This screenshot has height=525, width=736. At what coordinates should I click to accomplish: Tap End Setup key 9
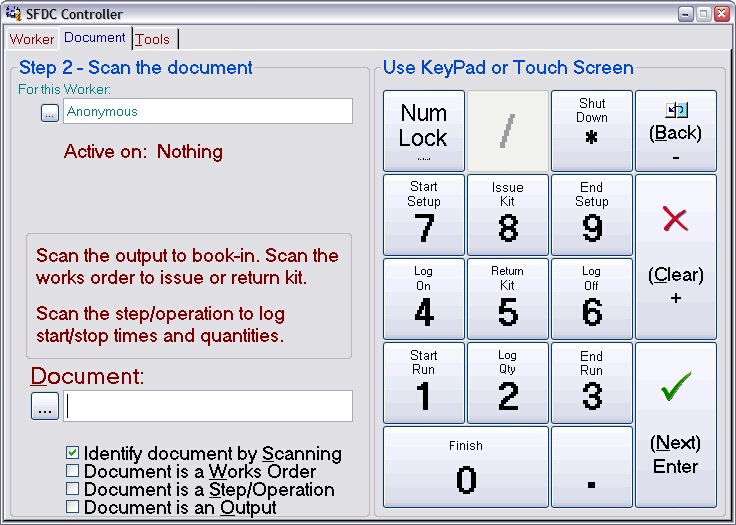tap(591, 215)
